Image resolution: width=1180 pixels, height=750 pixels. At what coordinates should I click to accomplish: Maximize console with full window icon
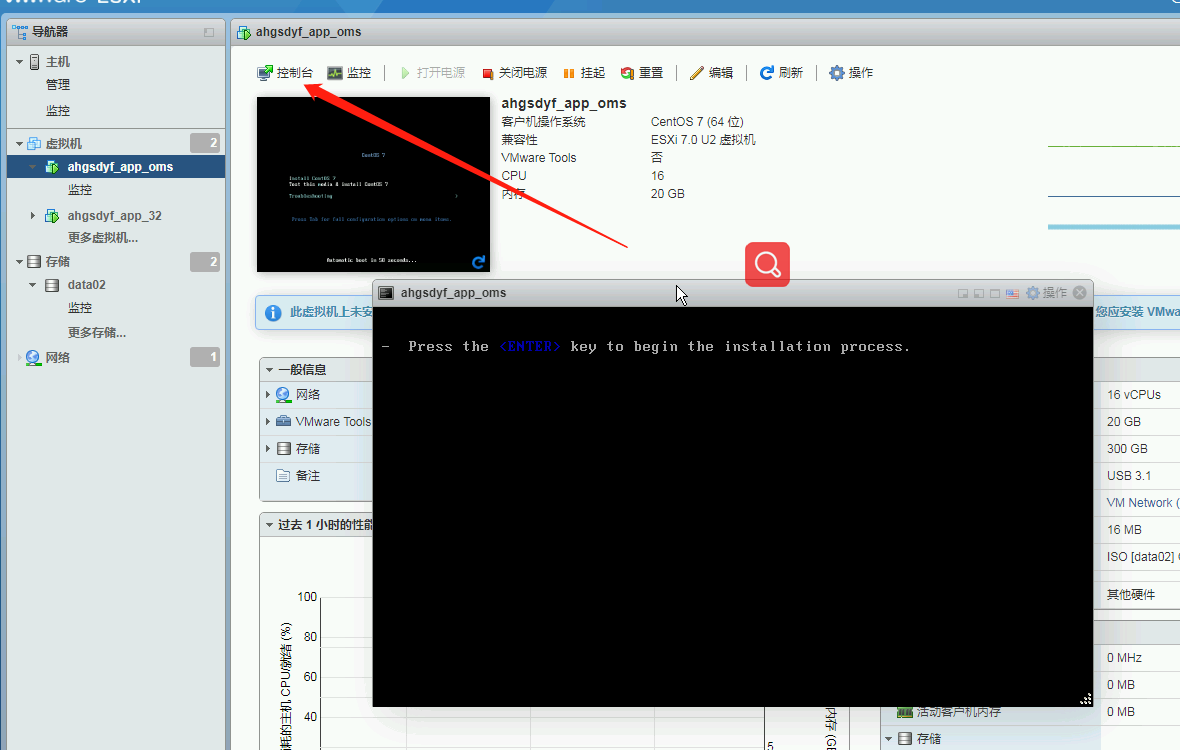tap(995, 293)
